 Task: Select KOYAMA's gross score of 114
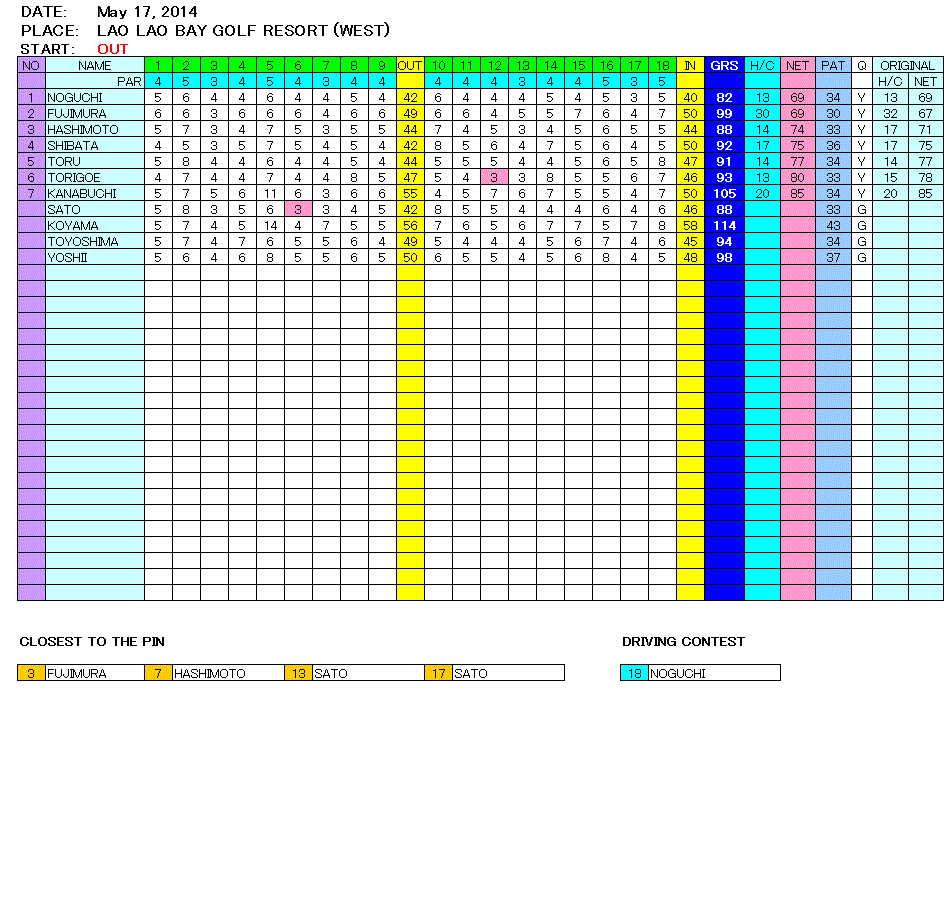tap(724, 226)
